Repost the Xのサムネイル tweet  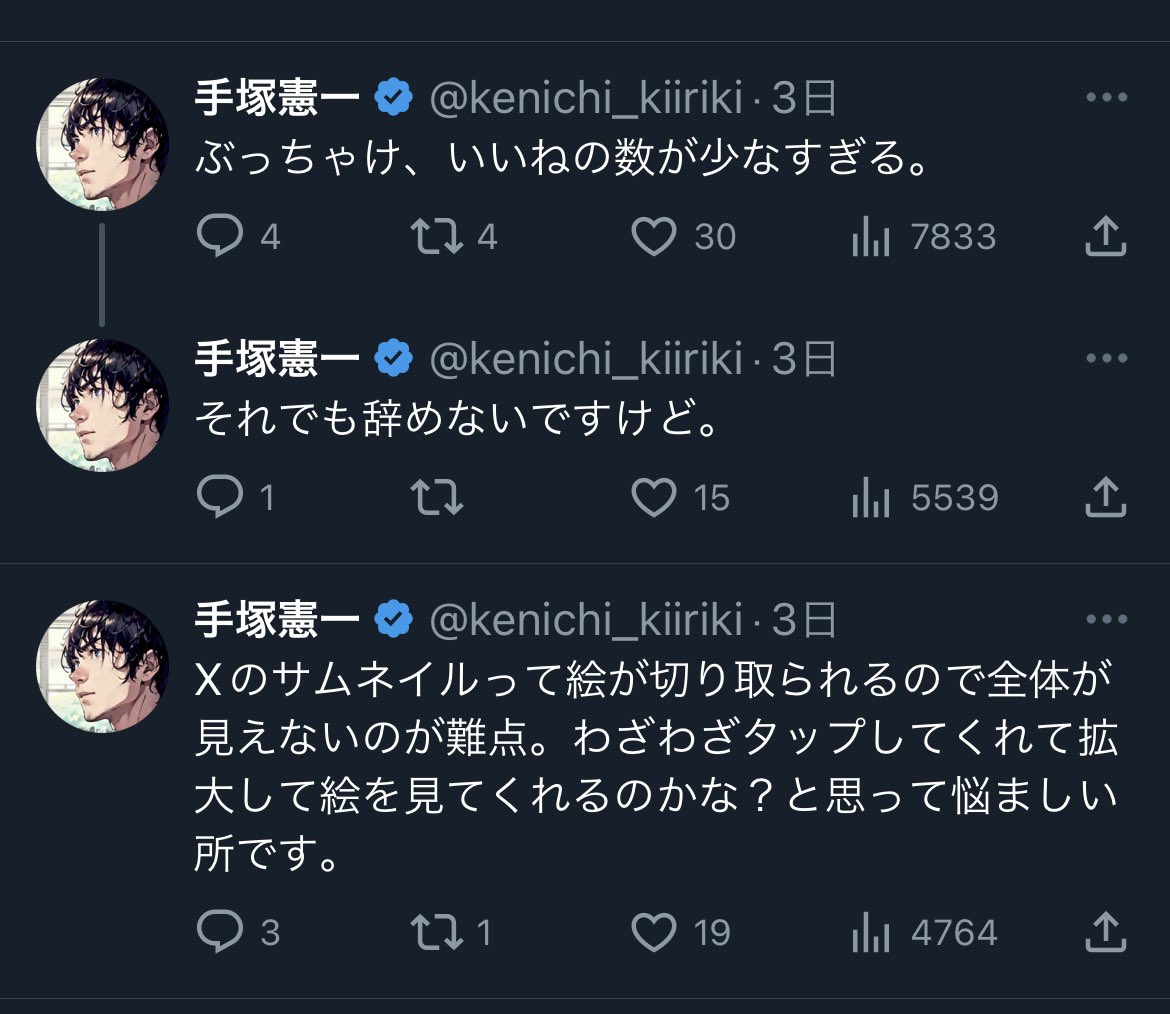point(438,933)
